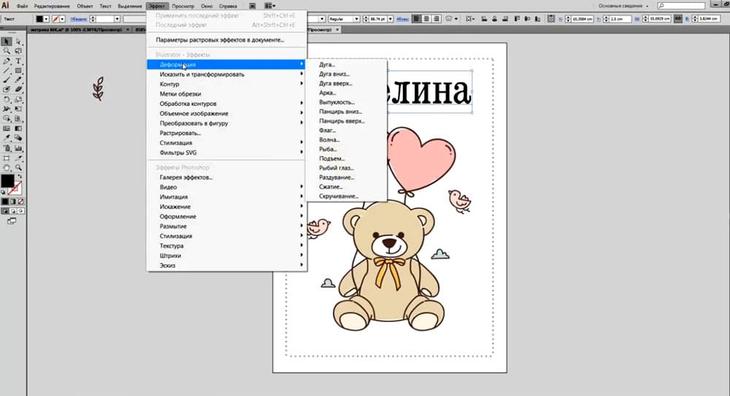Click the leaf branch drawing outside artboard
Image resolution: width=730 pixels, height=396 pixels.
pyautogui.click(x=98, y=89)
